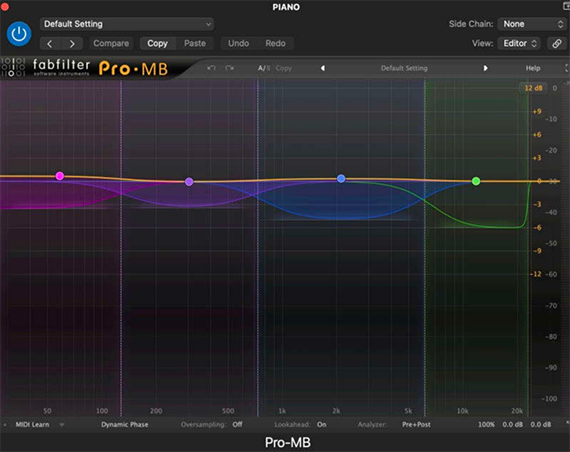
Task: Click the full screen icon beside Help
Action: 567,68
